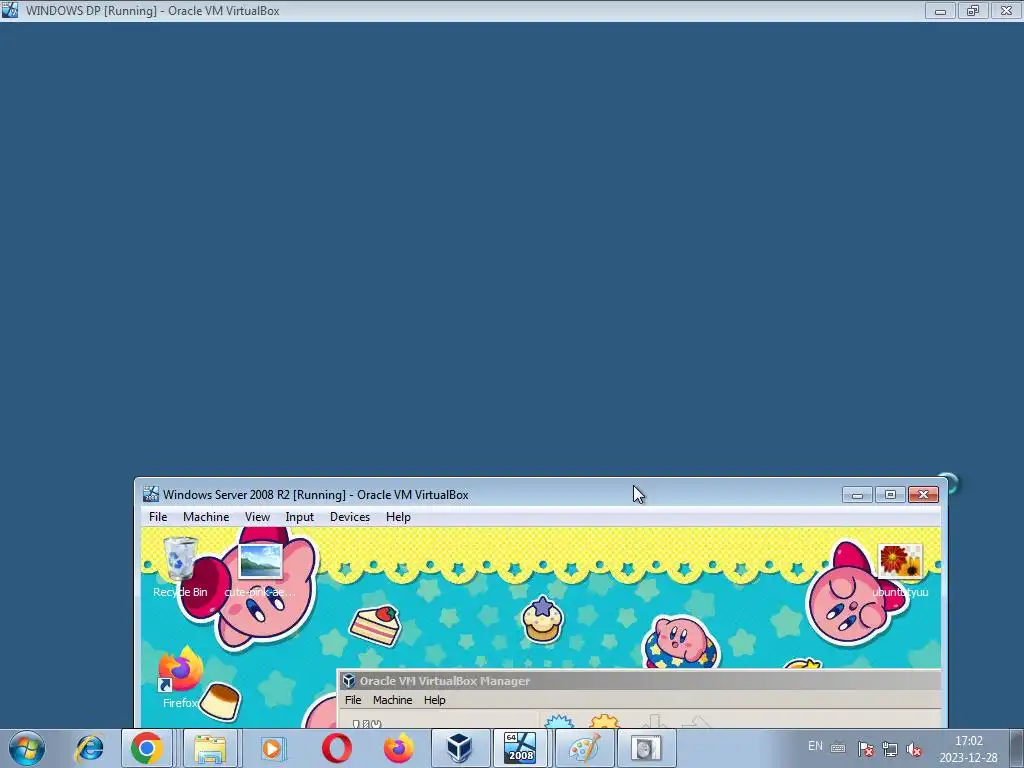Launch Opera browser from taskbar
The width and height of the screenshot is (1024, 768).
(x=336, y=748)
